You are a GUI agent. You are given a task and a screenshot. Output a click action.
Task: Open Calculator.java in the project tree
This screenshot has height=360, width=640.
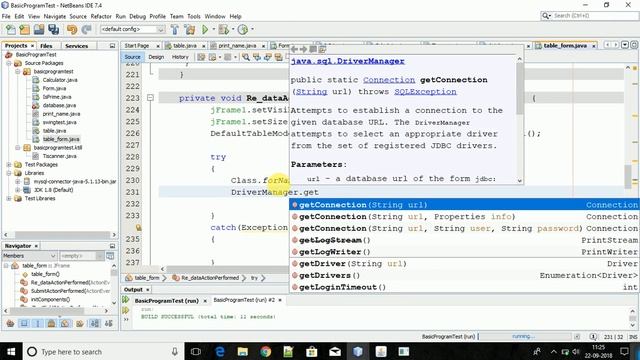pos(60,80)
